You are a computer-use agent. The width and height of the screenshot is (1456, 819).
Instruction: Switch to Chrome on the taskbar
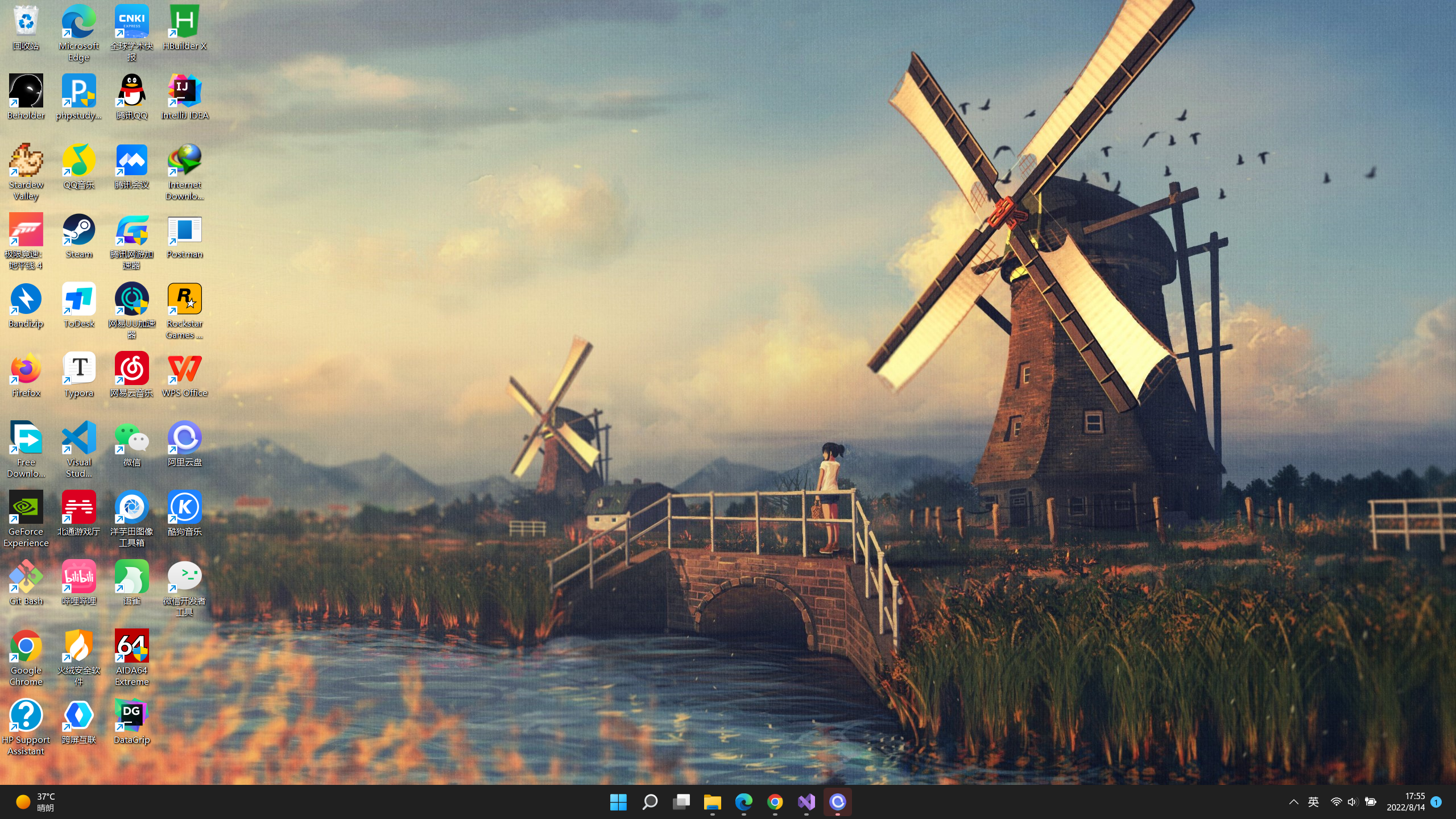coord(775,802)
